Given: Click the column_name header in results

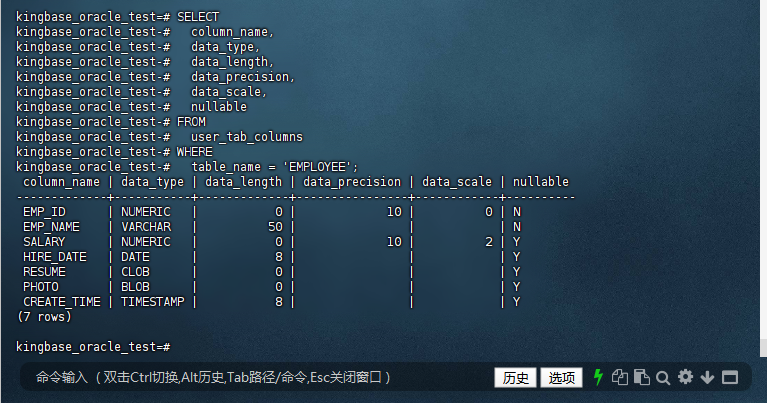Looking at the screenshot, I should pos(61,182).
